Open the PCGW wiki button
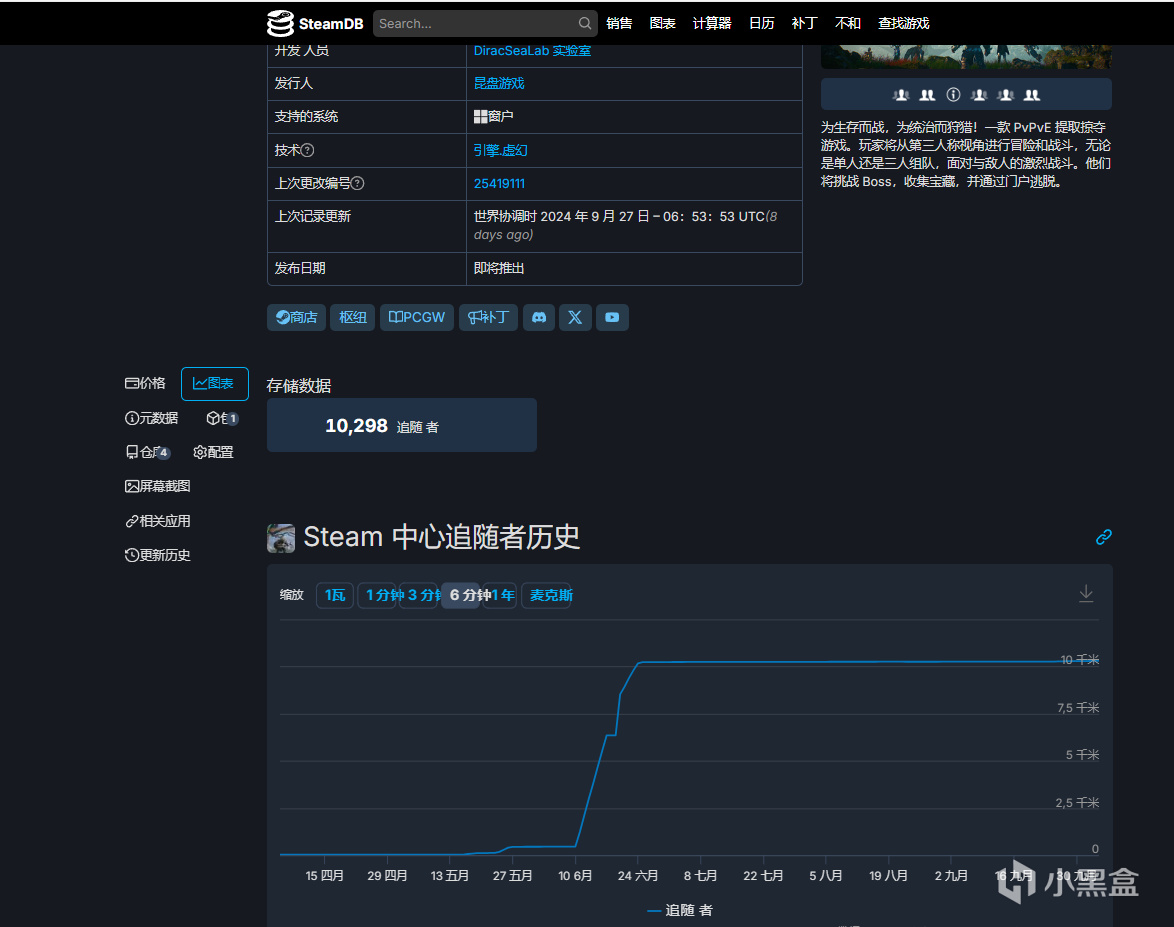1174x927 pixels. pyautogui.click(x=417, y=317)
